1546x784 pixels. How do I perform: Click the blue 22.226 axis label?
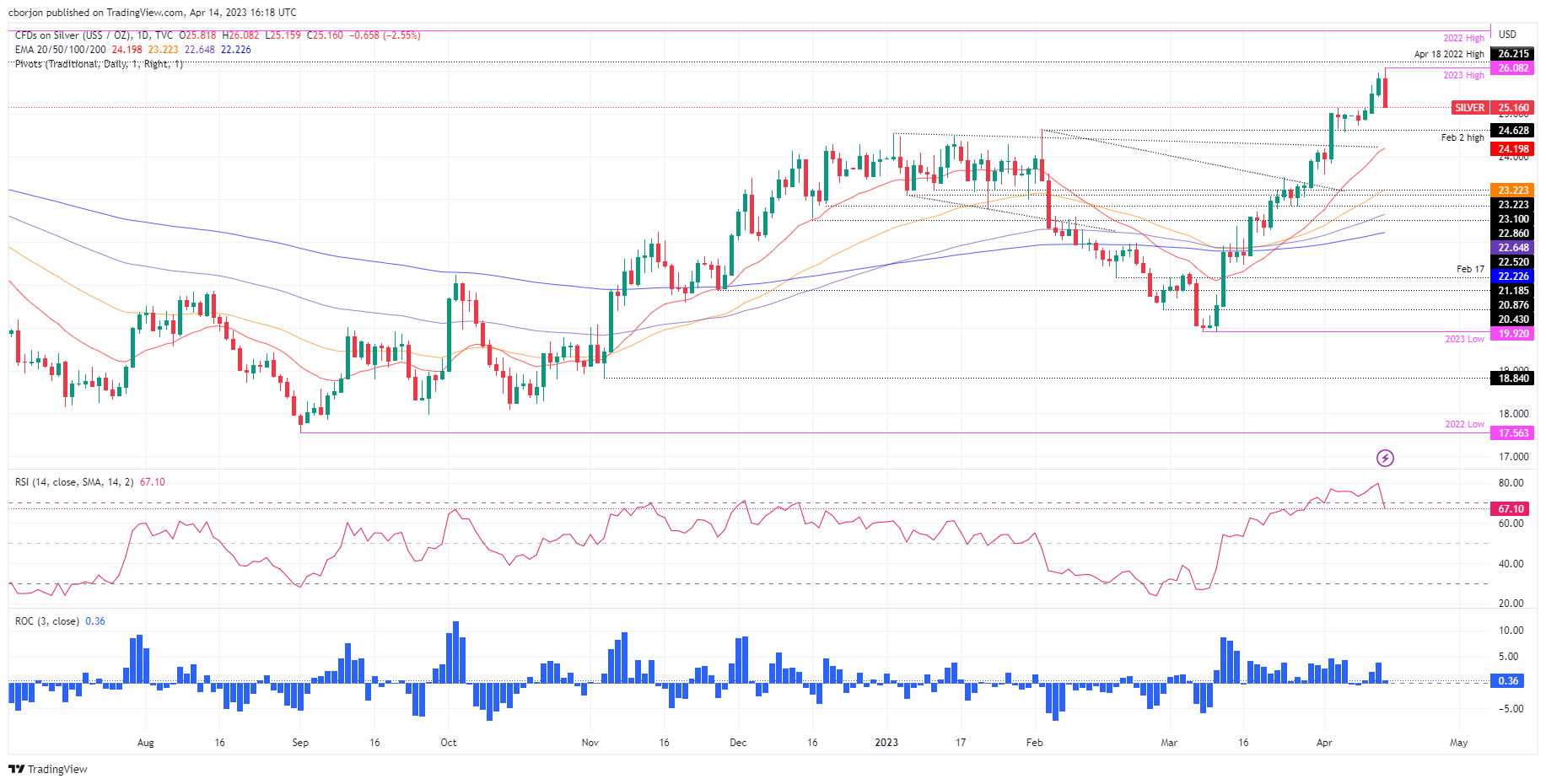click(x=1513, y=277)
